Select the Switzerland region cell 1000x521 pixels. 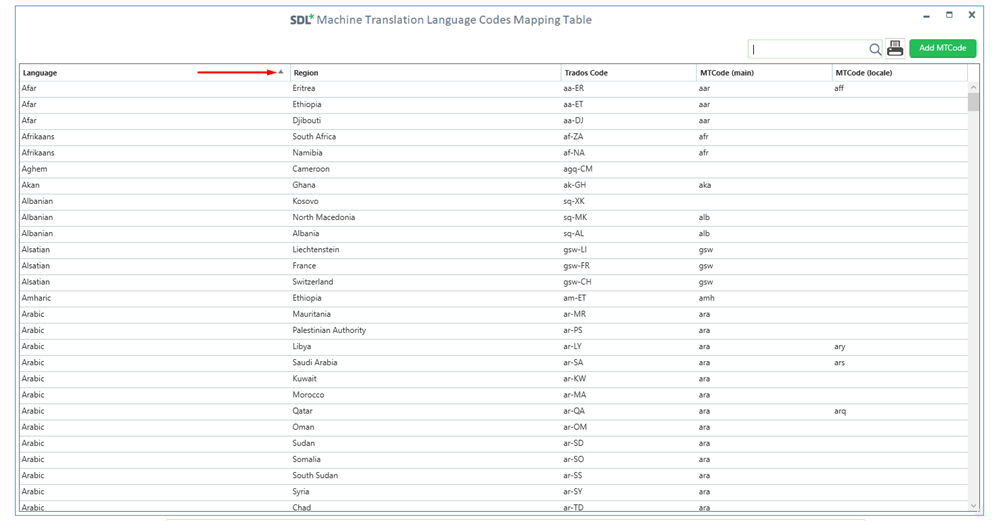(312, 282)
